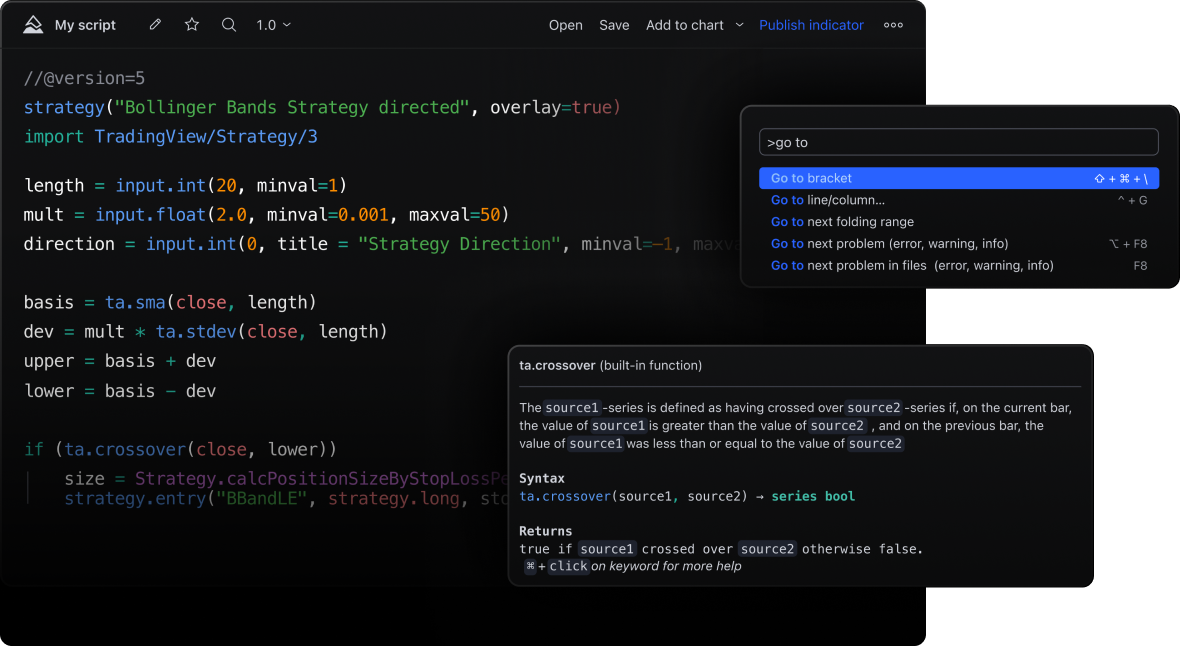
Task: Save the script
Action: [x=614, y=25]
